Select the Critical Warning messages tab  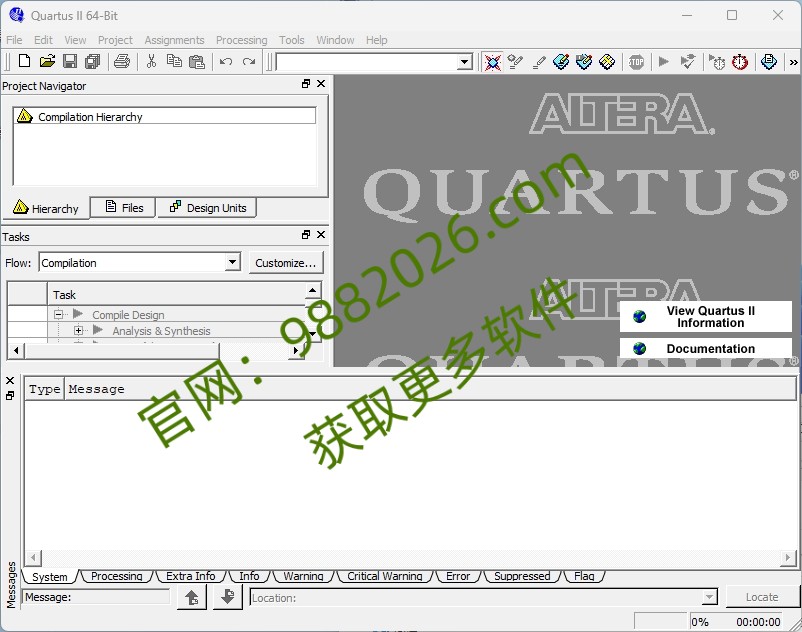tap(385, 576)
